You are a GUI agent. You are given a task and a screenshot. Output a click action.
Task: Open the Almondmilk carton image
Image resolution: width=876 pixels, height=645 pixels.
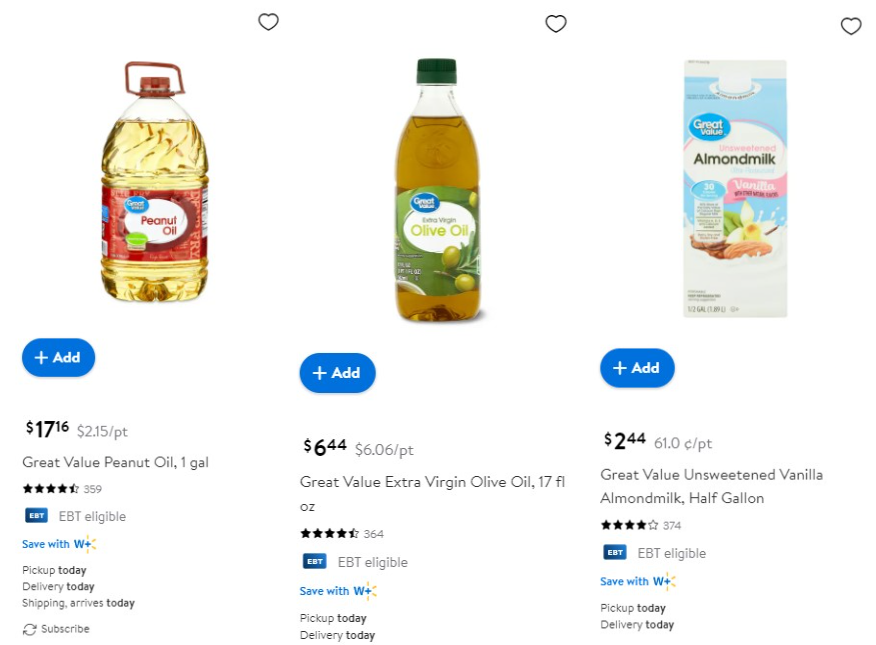pos(735,188)
